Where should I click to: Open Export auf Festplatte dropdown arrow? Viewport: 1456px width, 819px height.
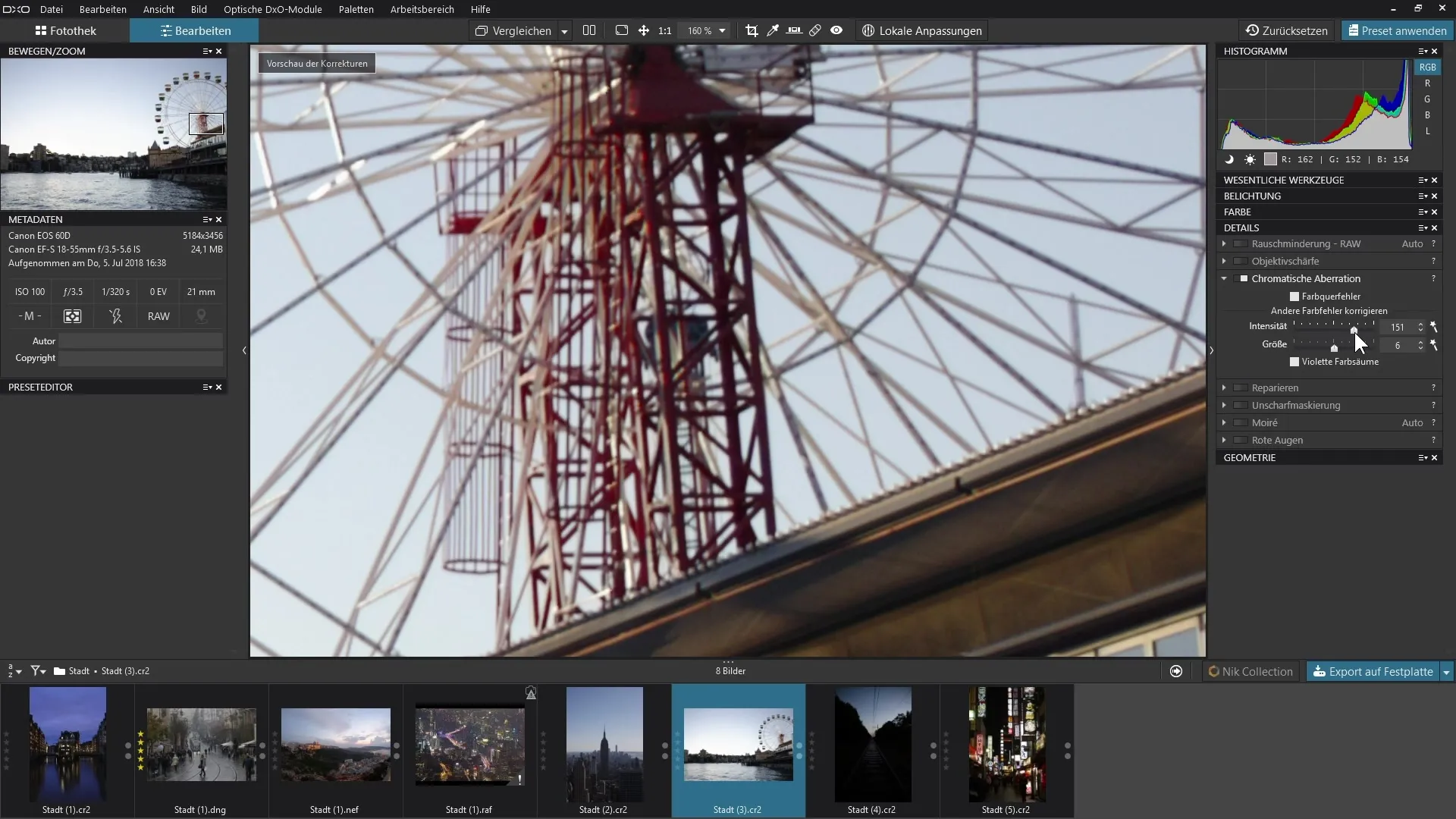pos(1446,672)
